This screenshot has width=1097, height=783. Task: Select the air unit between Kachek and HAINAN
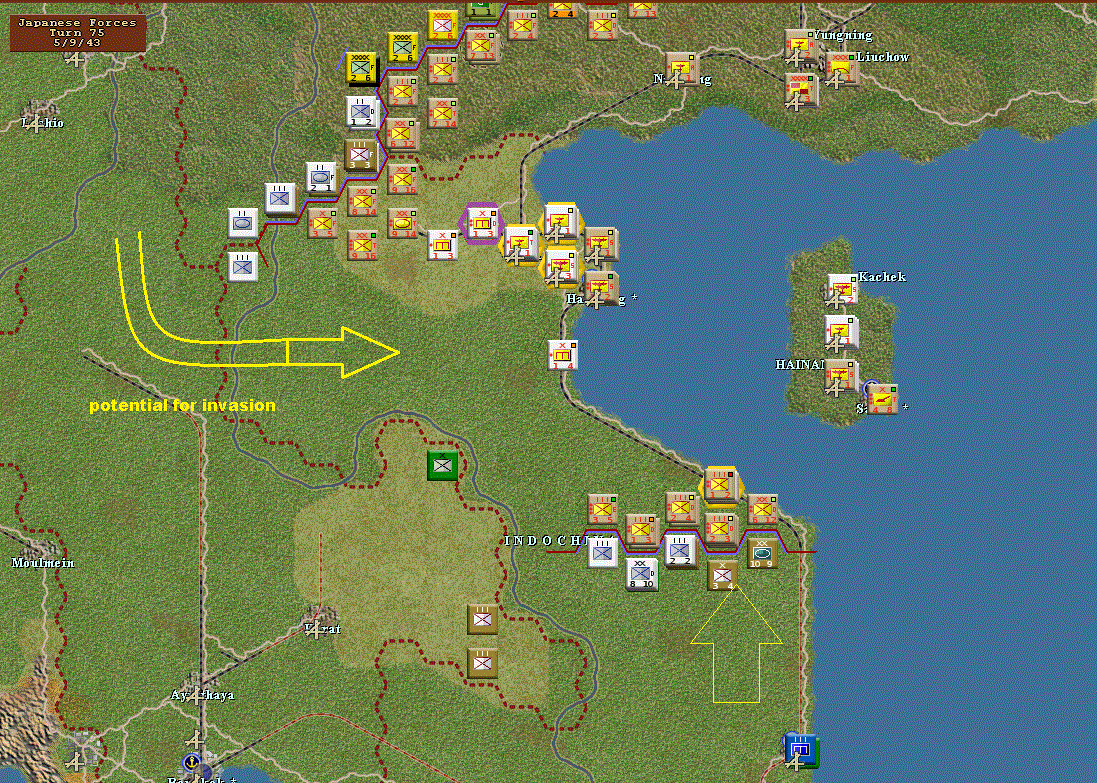840,332
